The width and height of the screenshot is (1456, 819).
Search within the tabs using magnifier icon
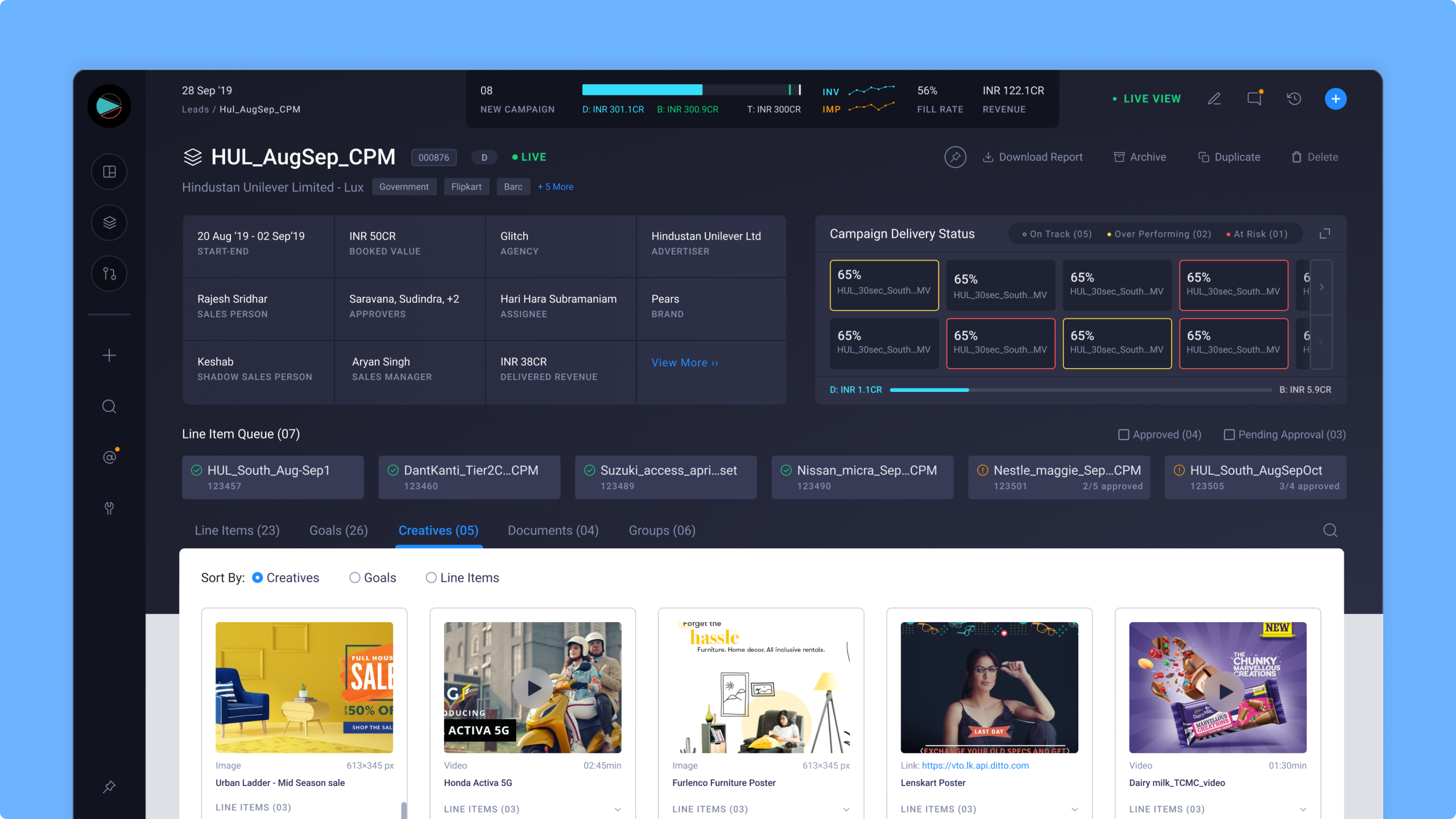[x=1330, y=531]
